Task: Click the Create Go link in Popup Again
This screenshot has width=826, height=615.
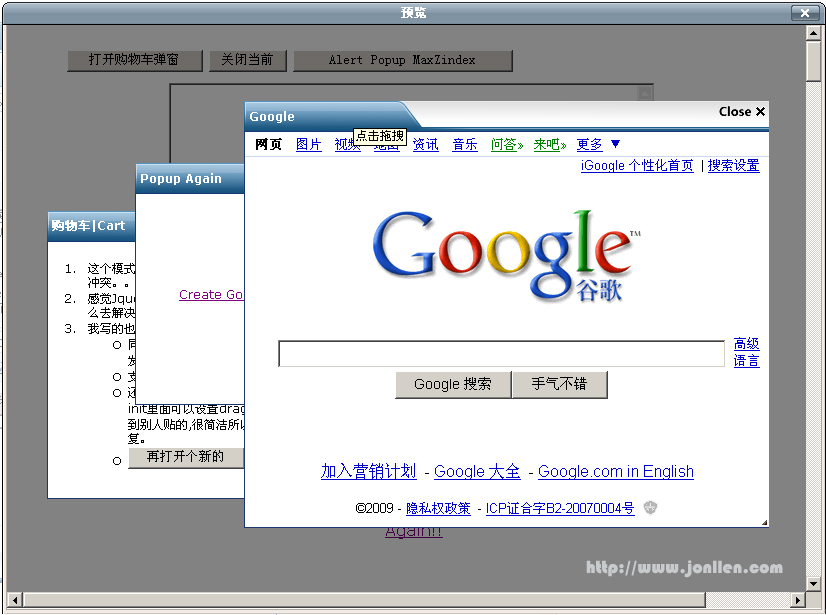Action: (211, 295)
